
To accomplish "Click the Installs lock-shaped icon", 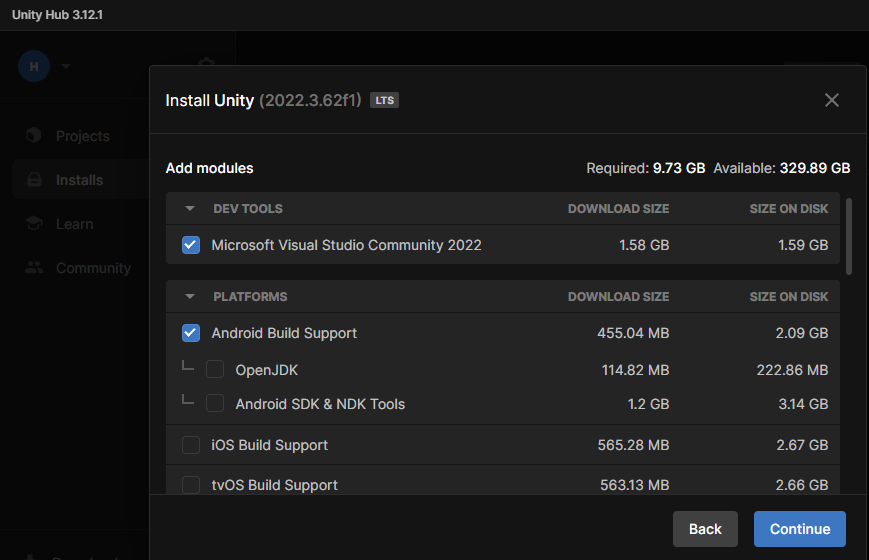I will point(34,179).
